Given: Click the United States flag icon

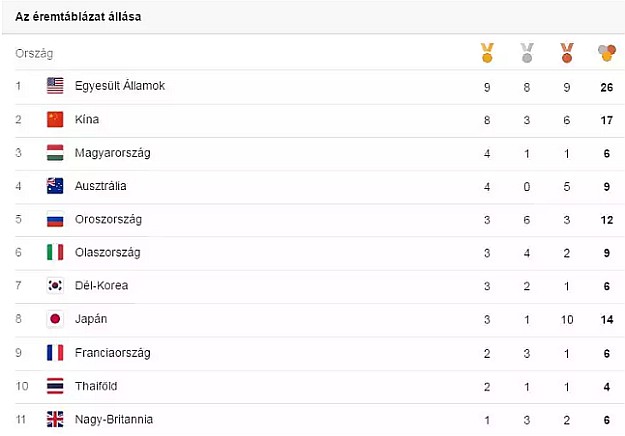Looking at the screenshot, I should [55, 86].
